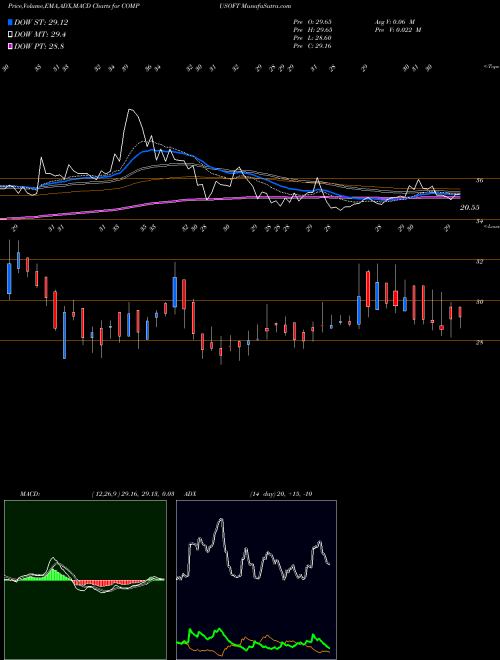
Task: Click the 32 price axis label
Action: pyautogui.click(x=479, y=262)
